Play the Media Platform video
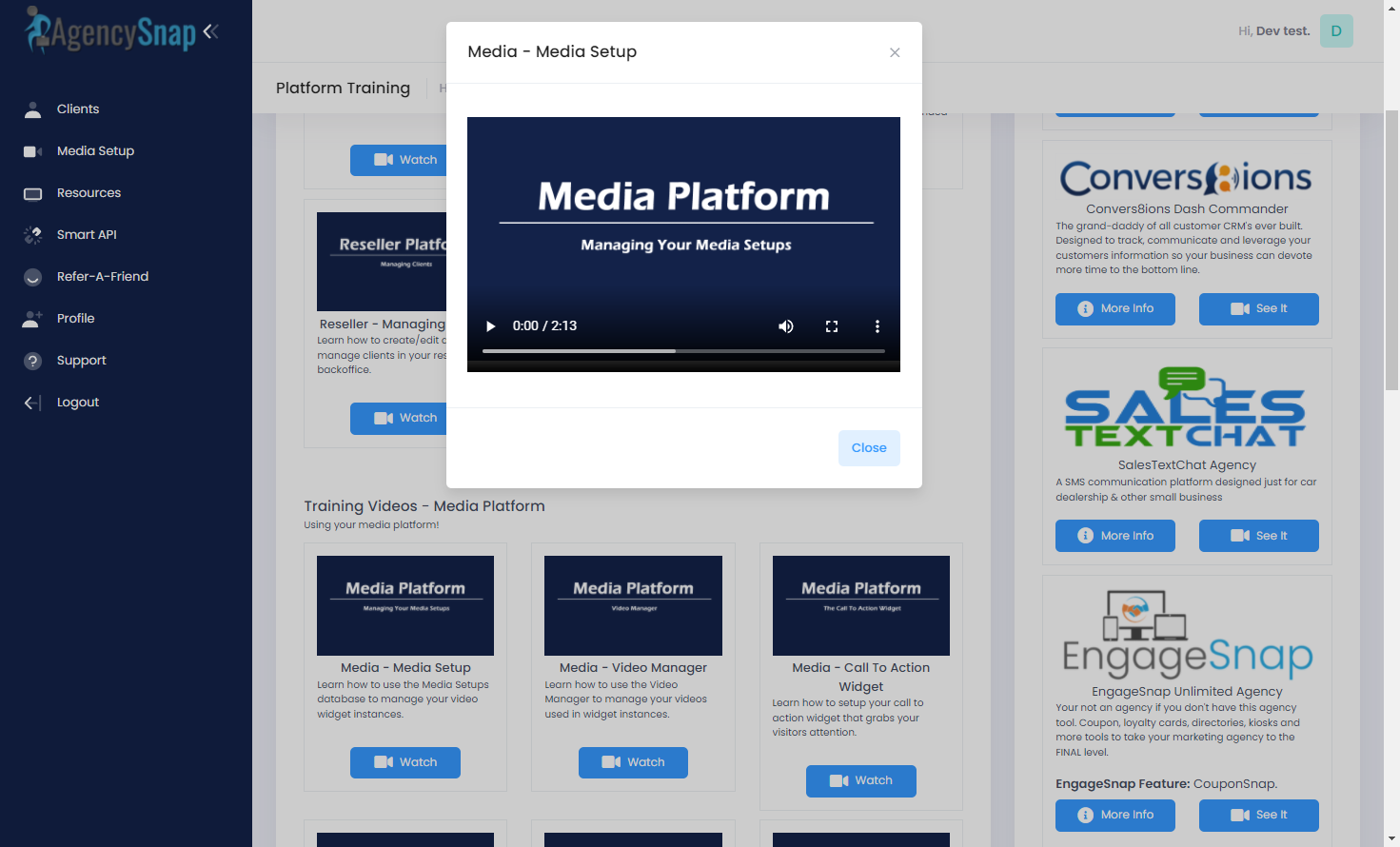Image resolution: width=1400 pixels, height=847 pixels. (491, 326)
